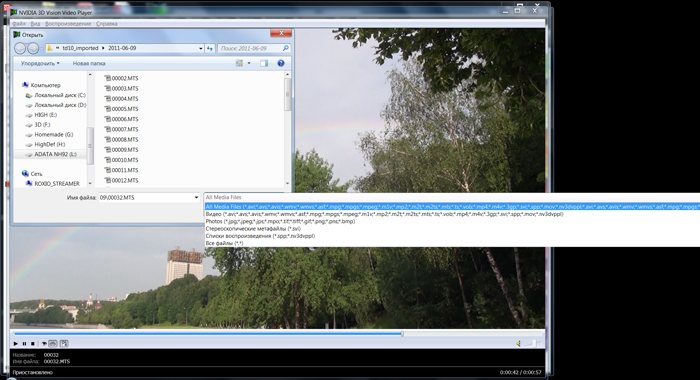This screenshot has width=700, height=380.
Task: Click the refresh button beside address bar
Action: (x=210, y=48)
